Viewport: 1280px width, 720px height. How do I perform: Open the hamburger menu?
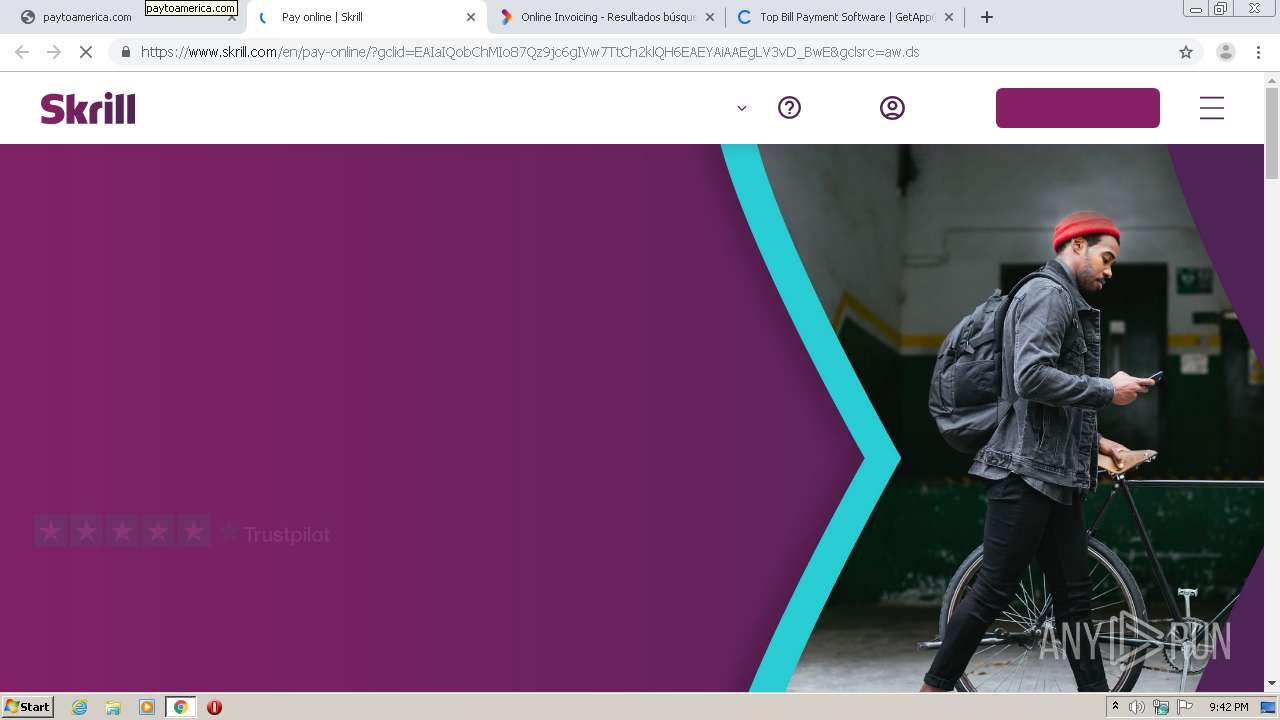tap(1212, 108)
